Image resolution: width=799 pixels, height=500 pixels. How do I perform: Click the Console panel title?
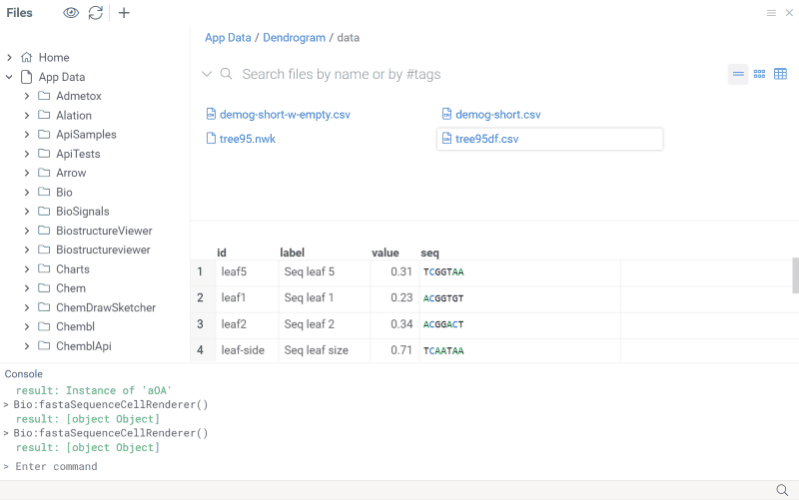click(x=23, y=374)
